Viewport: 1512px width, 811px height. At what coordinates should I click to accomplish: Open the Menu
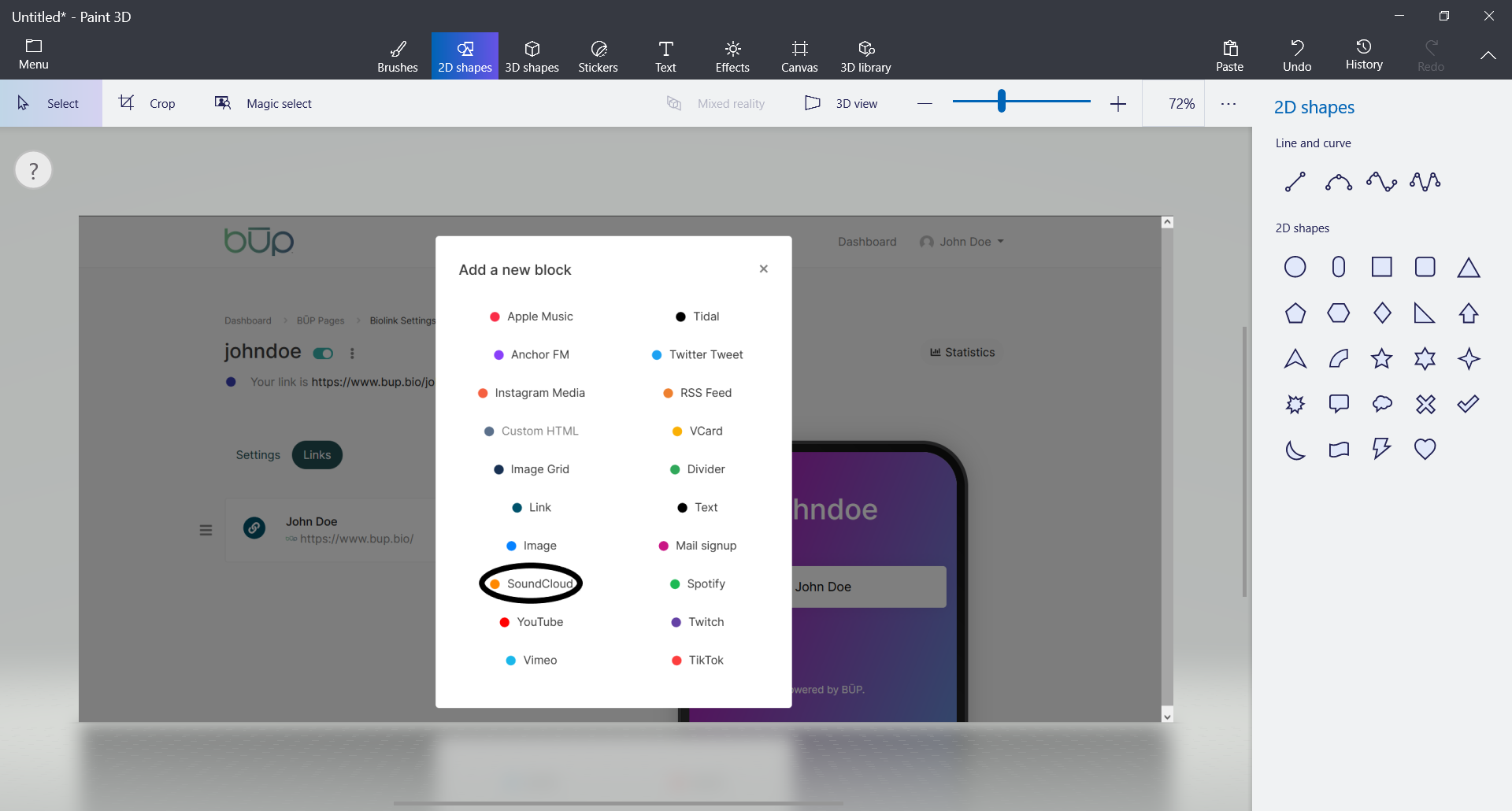(34, 55)
